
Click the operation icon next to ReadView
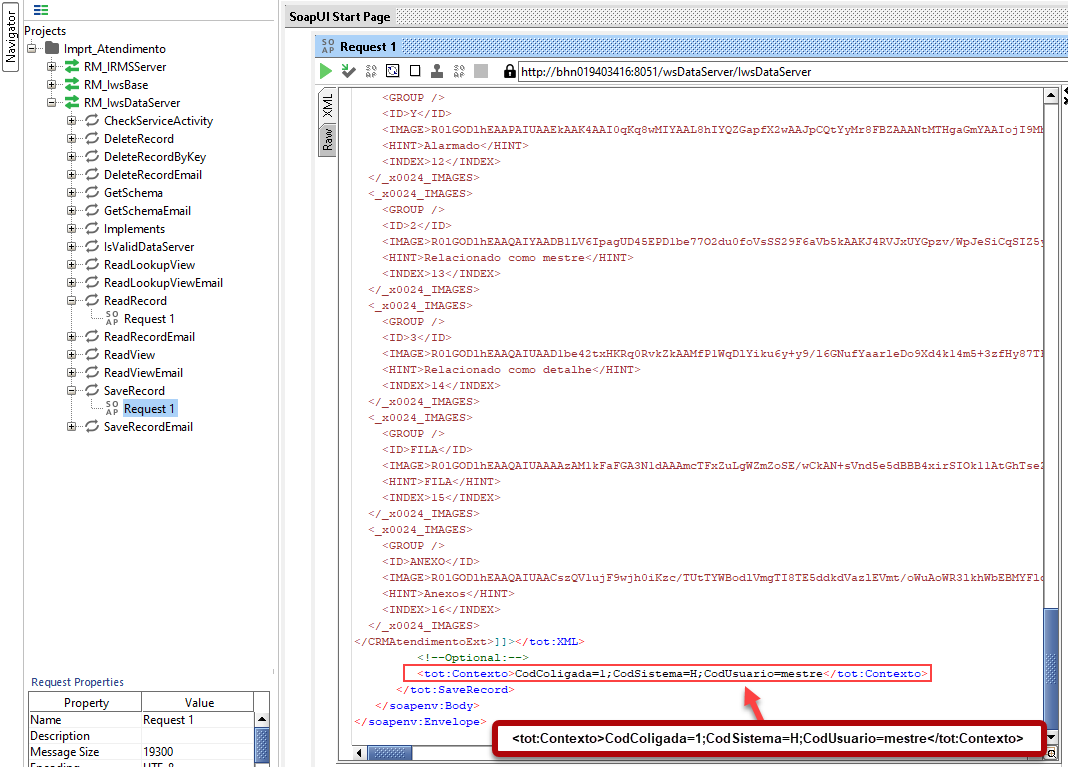92,354
